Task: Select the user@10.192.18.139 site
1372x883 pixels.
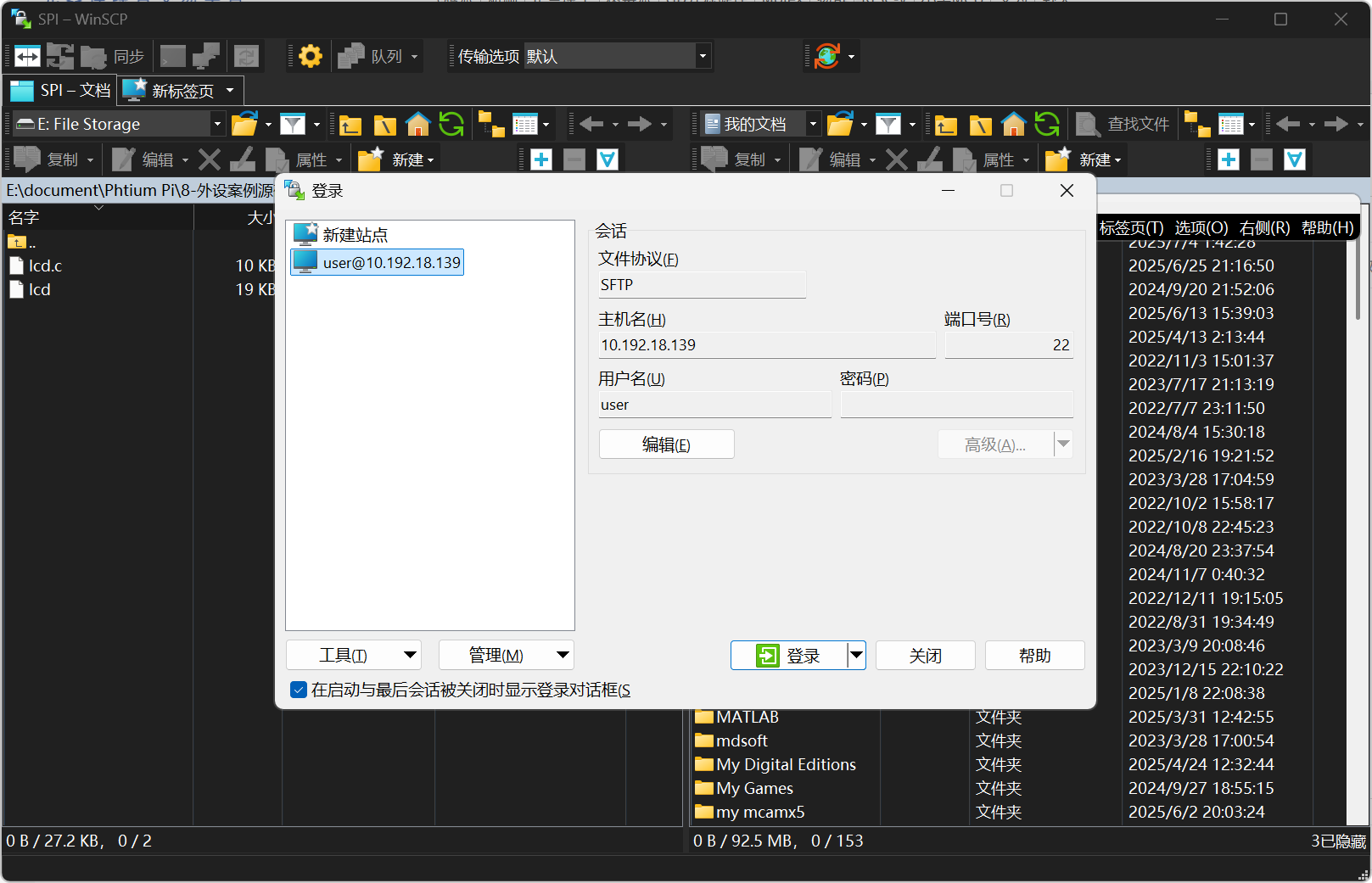Action: (x=377, y=262)
